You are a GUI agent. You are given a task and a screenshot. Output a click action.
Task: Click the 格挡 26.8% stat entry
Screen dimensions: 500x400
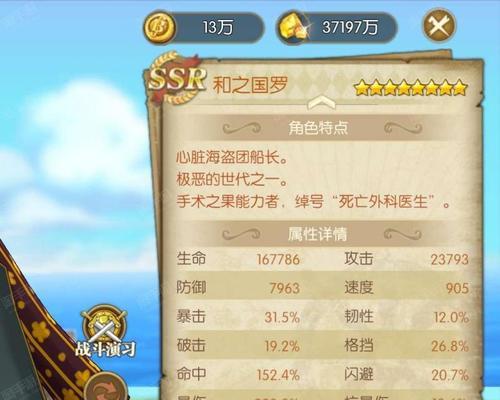click(407, 346)
